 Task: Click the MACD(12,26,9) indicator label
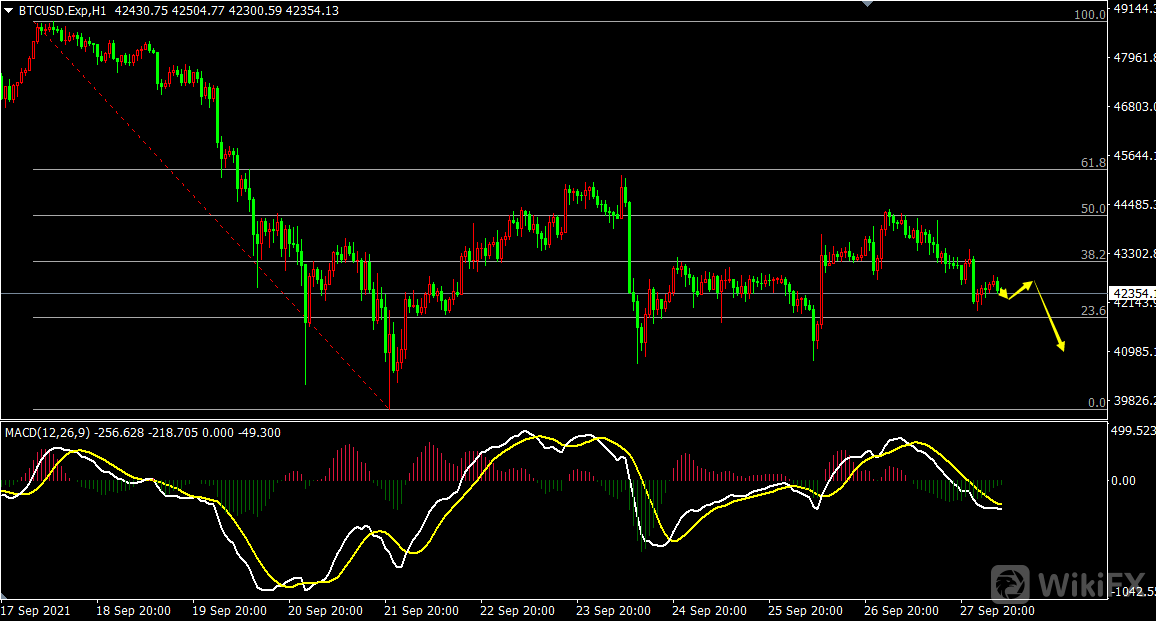pyautogui.click(x=48, y=432)
